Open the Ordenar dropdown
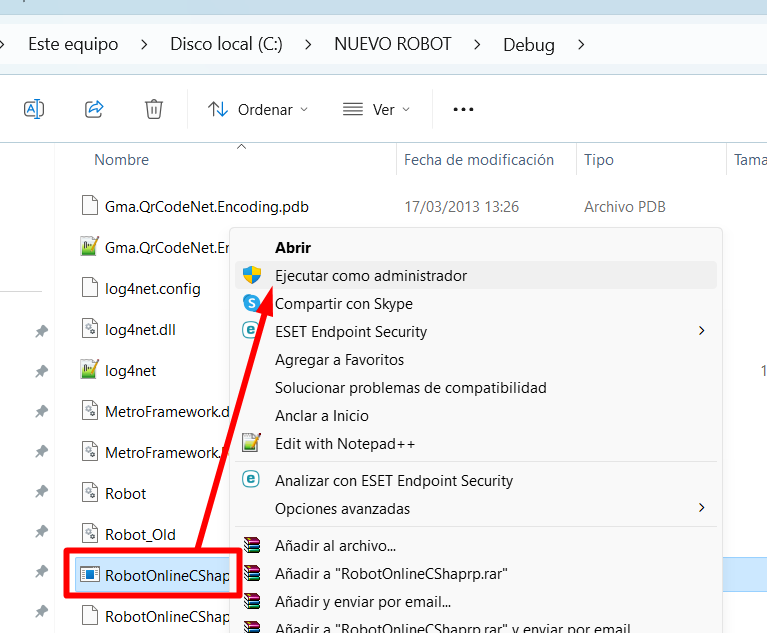Screen dimensions: 767x633 (258, 110)
